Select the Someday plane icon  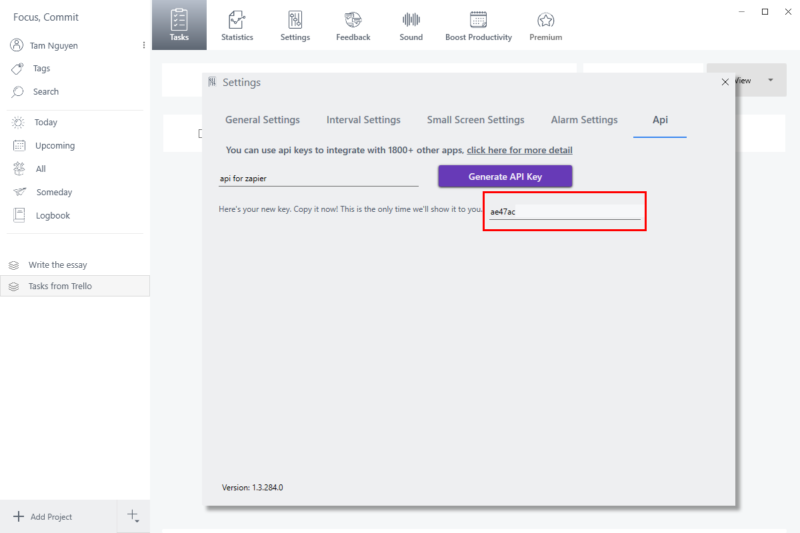tap(19, 192)
